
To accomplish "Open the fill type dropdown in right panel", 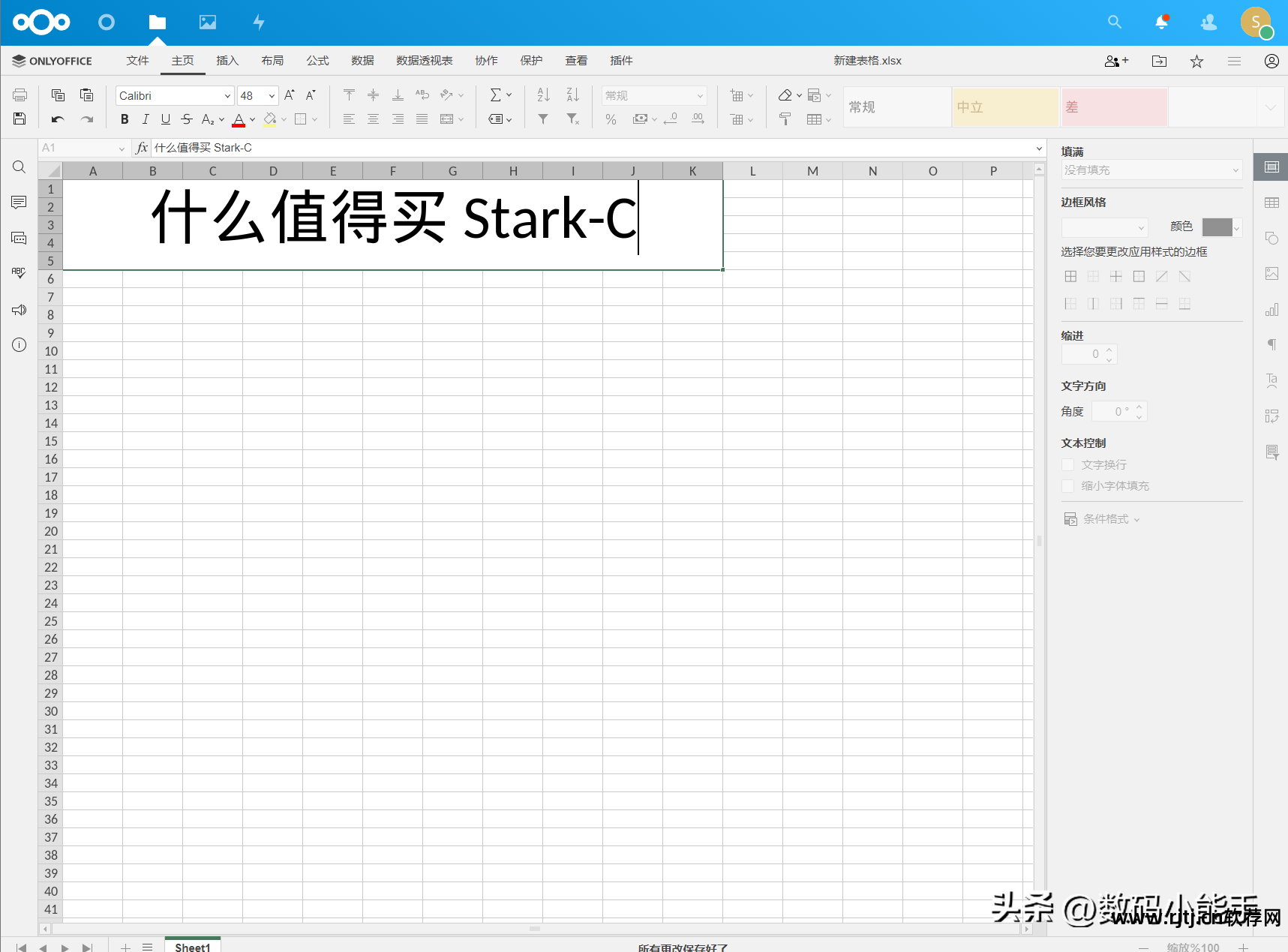I will click(1151, 170).
